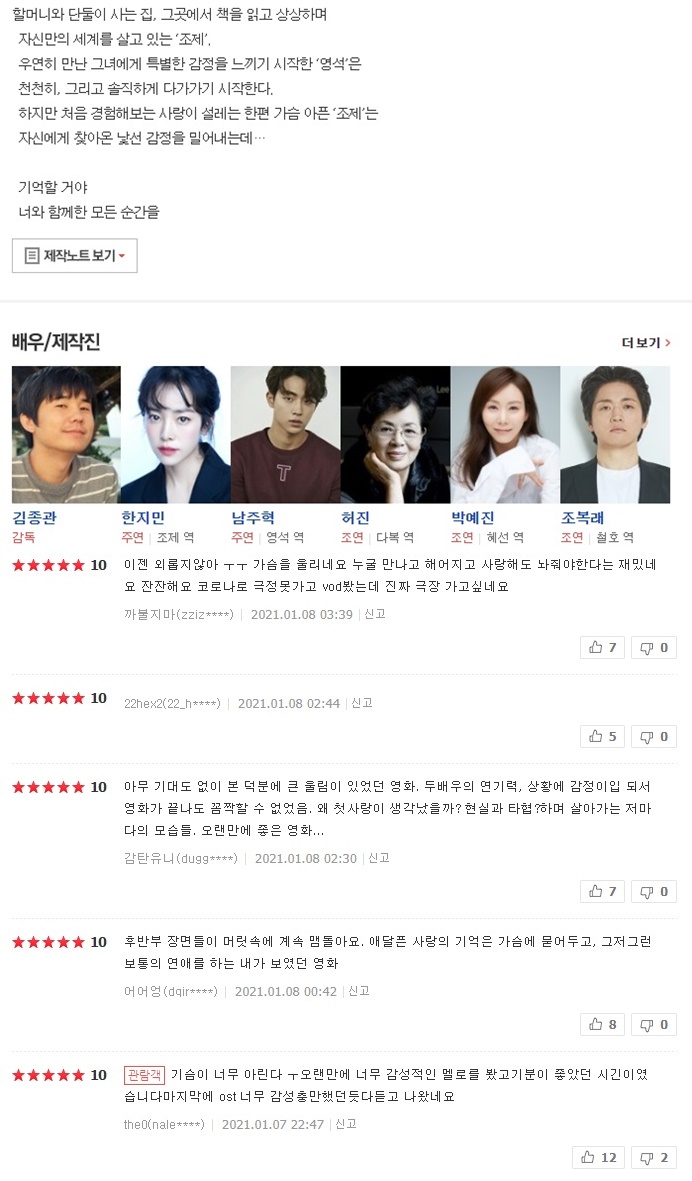This screenshot has height=1181, width=692.
Task: Like the review by 어어엉
Action: pyautogui.click(x=602, y=1024)
